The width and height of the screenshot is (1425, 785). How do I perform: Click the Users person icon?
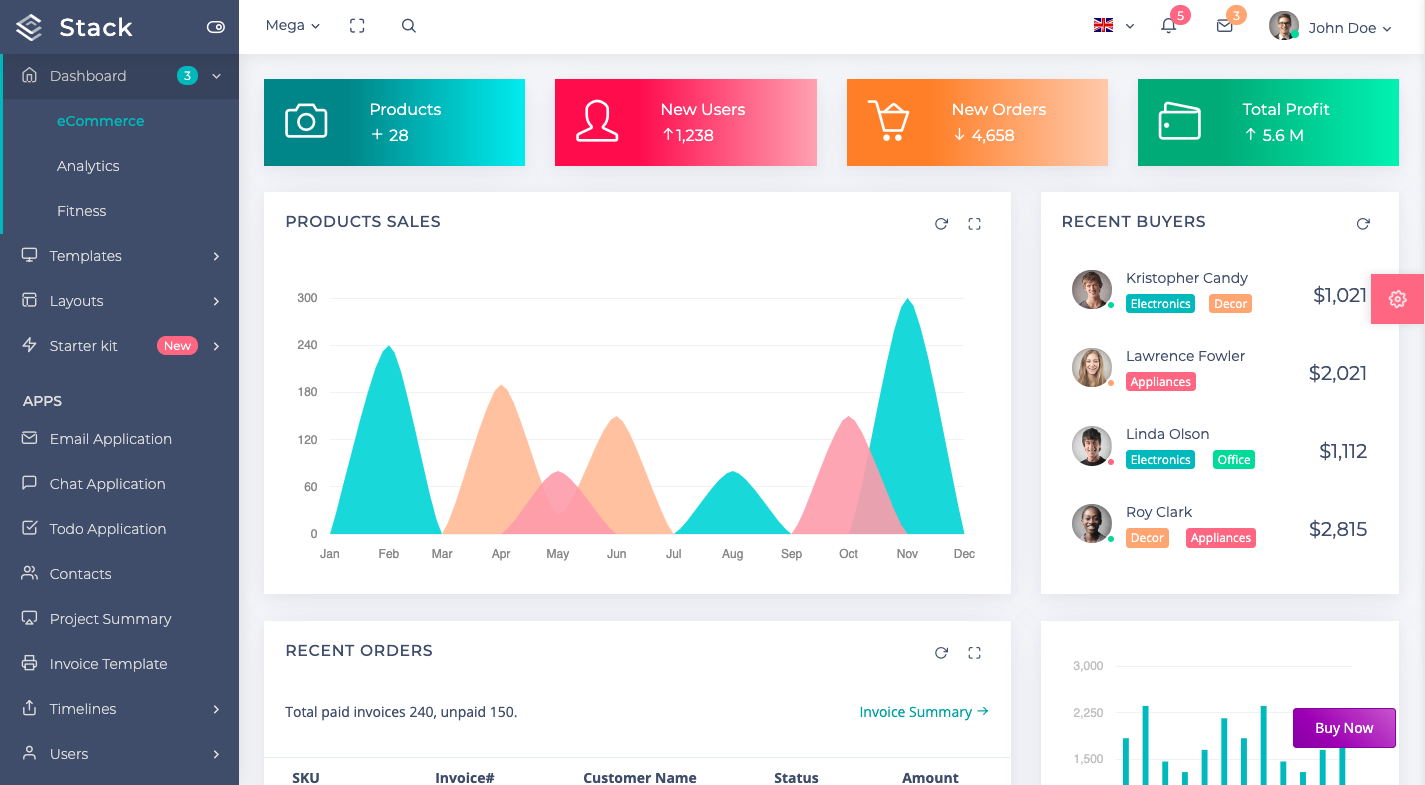29,753
